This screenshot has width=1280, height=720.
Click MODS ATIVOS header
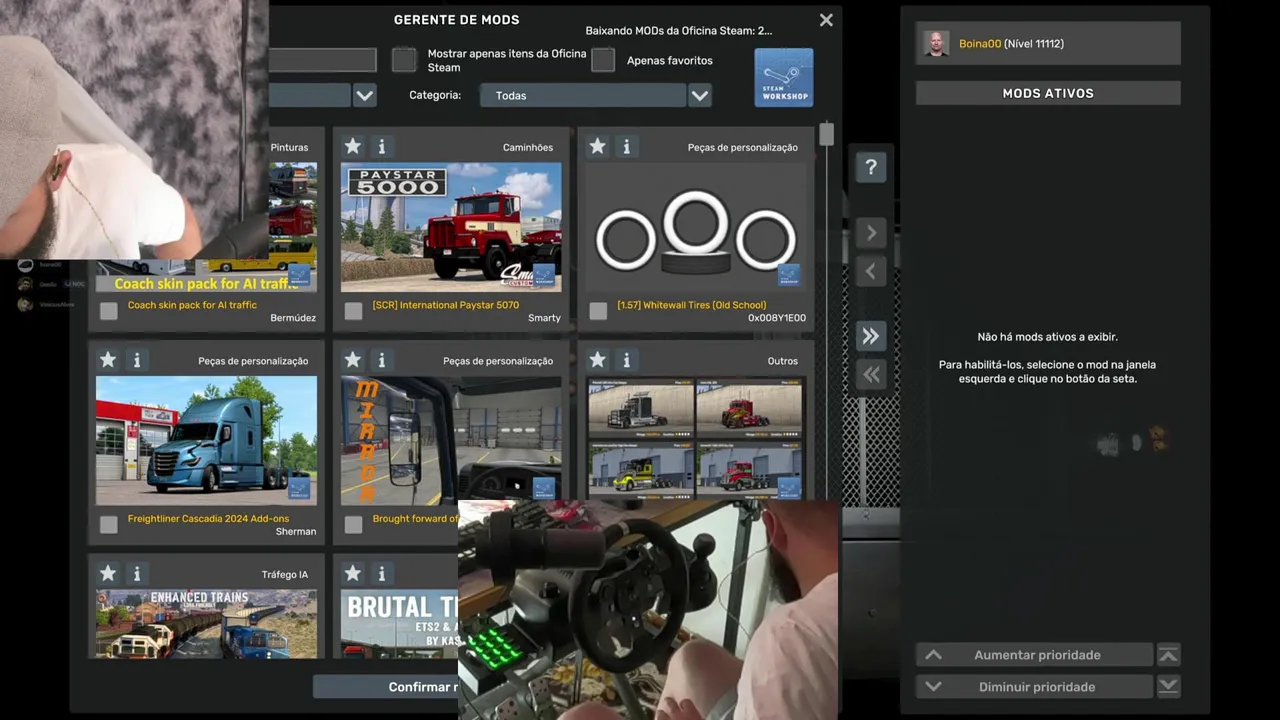coord(1048,93)
